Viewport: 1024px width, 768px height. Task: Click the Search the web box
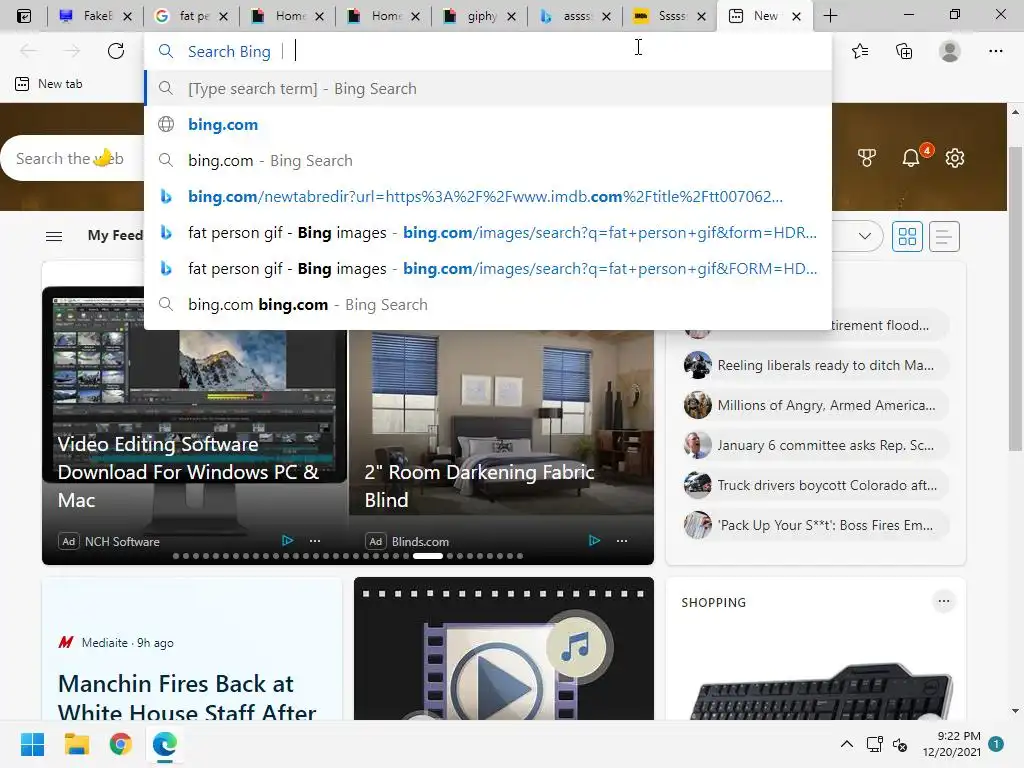[73, 158]
